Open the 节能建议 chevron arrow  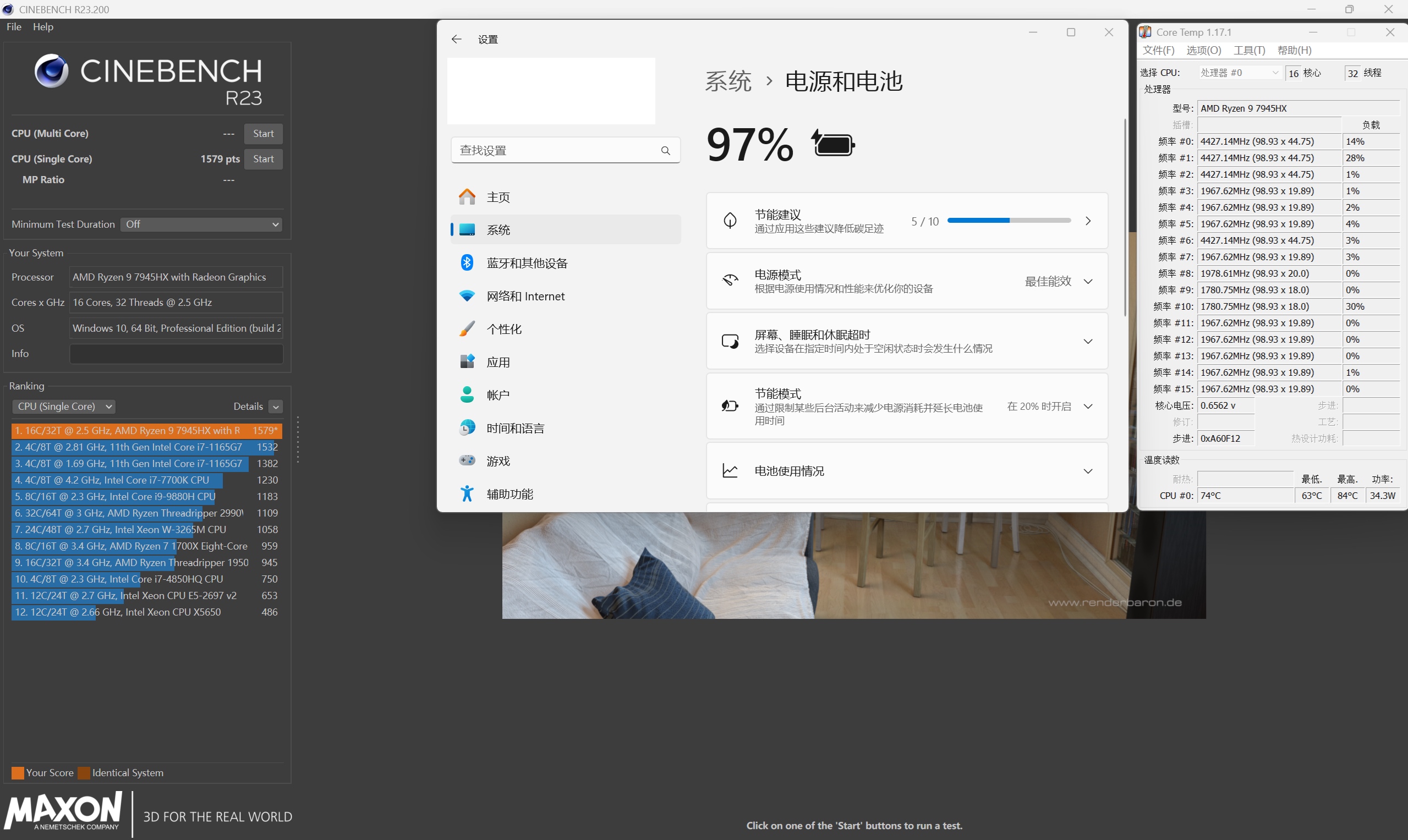coord(1088,221)
